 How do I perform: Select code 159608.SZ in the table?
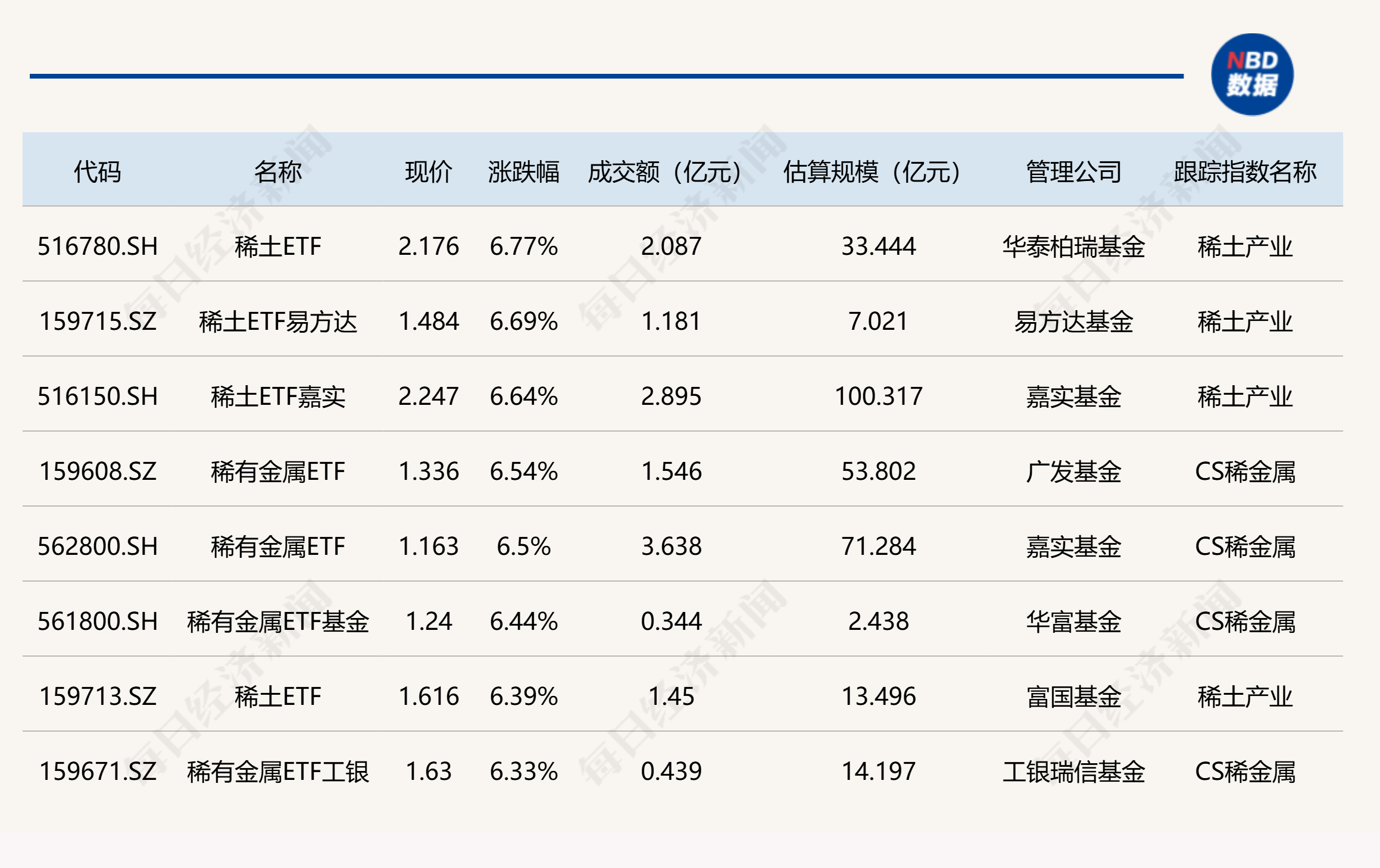[x=98, y=472]
